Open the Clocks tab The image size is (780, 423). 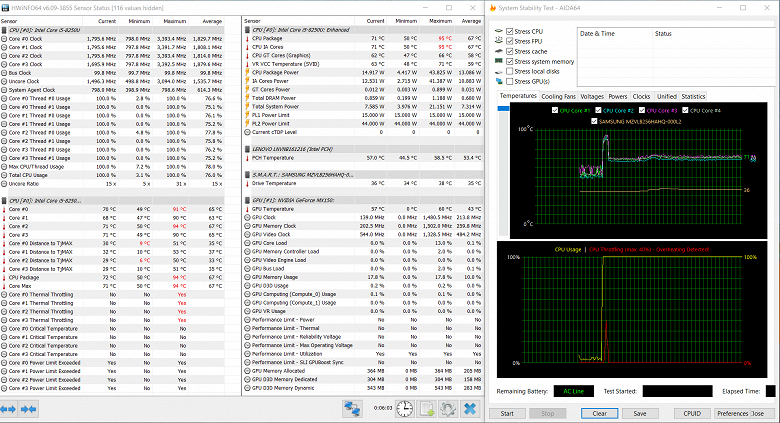641,97
